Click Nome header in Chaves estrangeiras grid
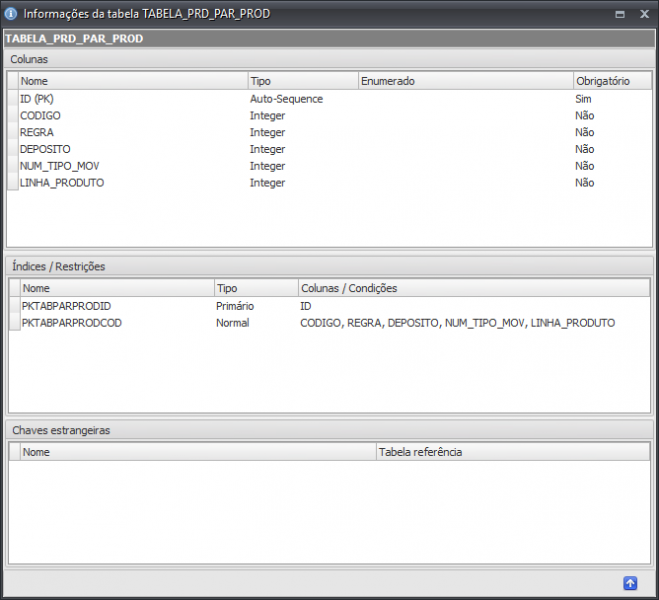659x600 pixels. point(198,452)
